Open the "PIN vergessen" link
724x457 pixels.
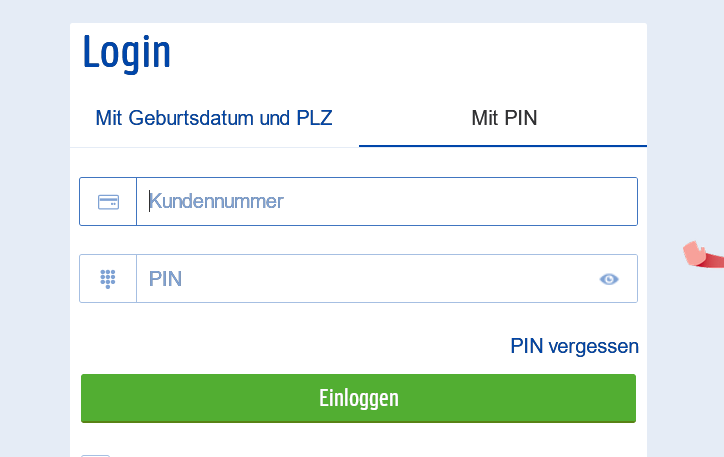click(574, 346)
